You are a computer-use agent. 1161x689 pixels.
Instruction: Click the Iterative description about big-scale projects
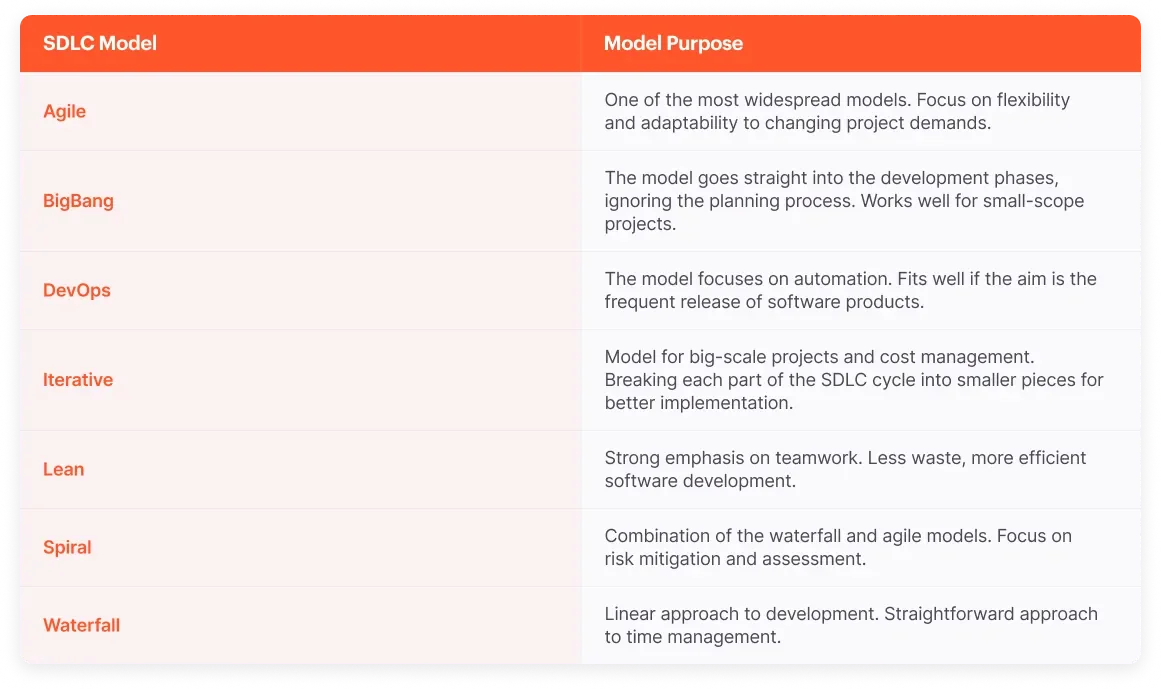[854, 380]
